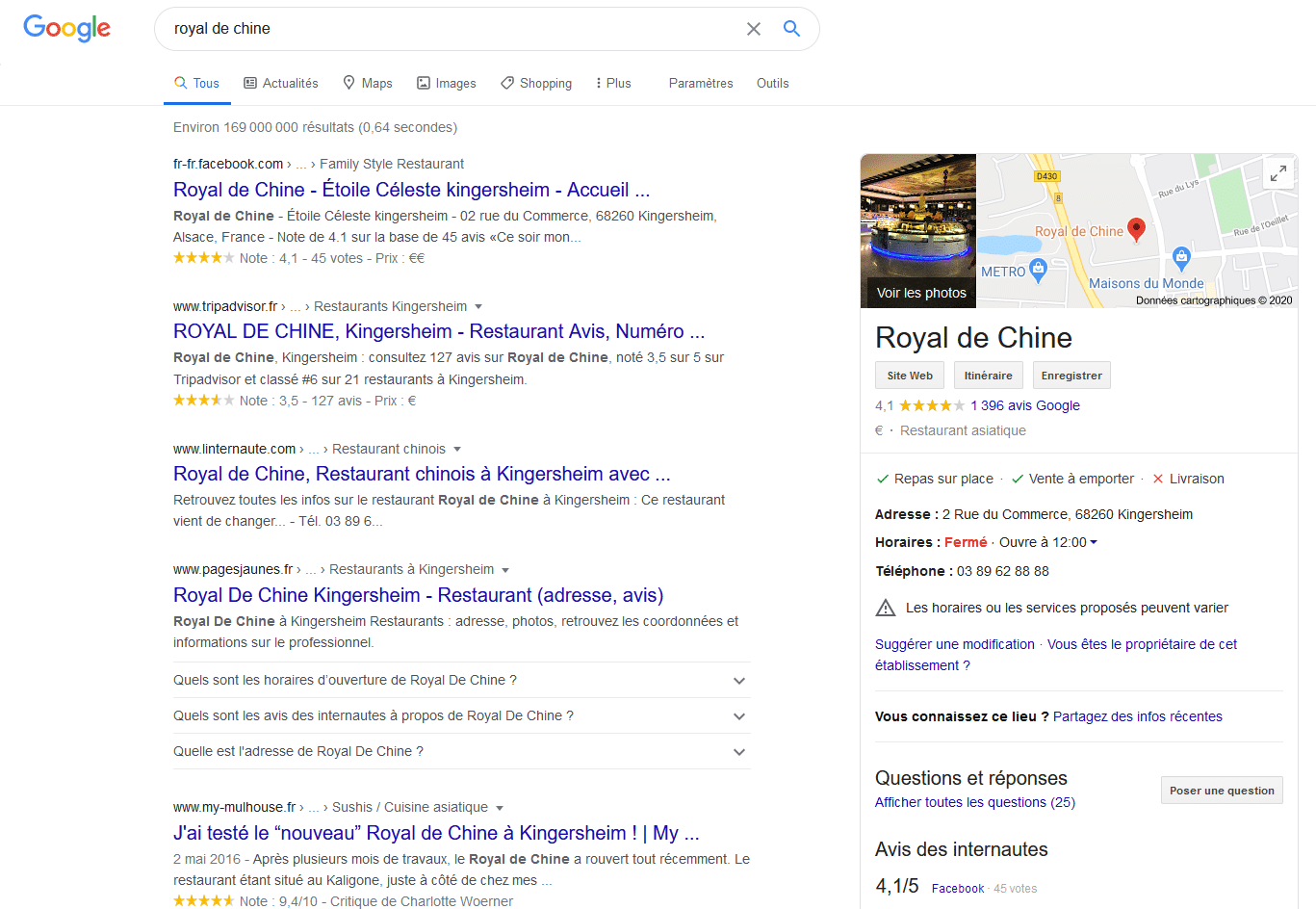Screen dimensions: 1316x909
Task: Click the METRO store pin on the map
Action: coord(1038,270)
